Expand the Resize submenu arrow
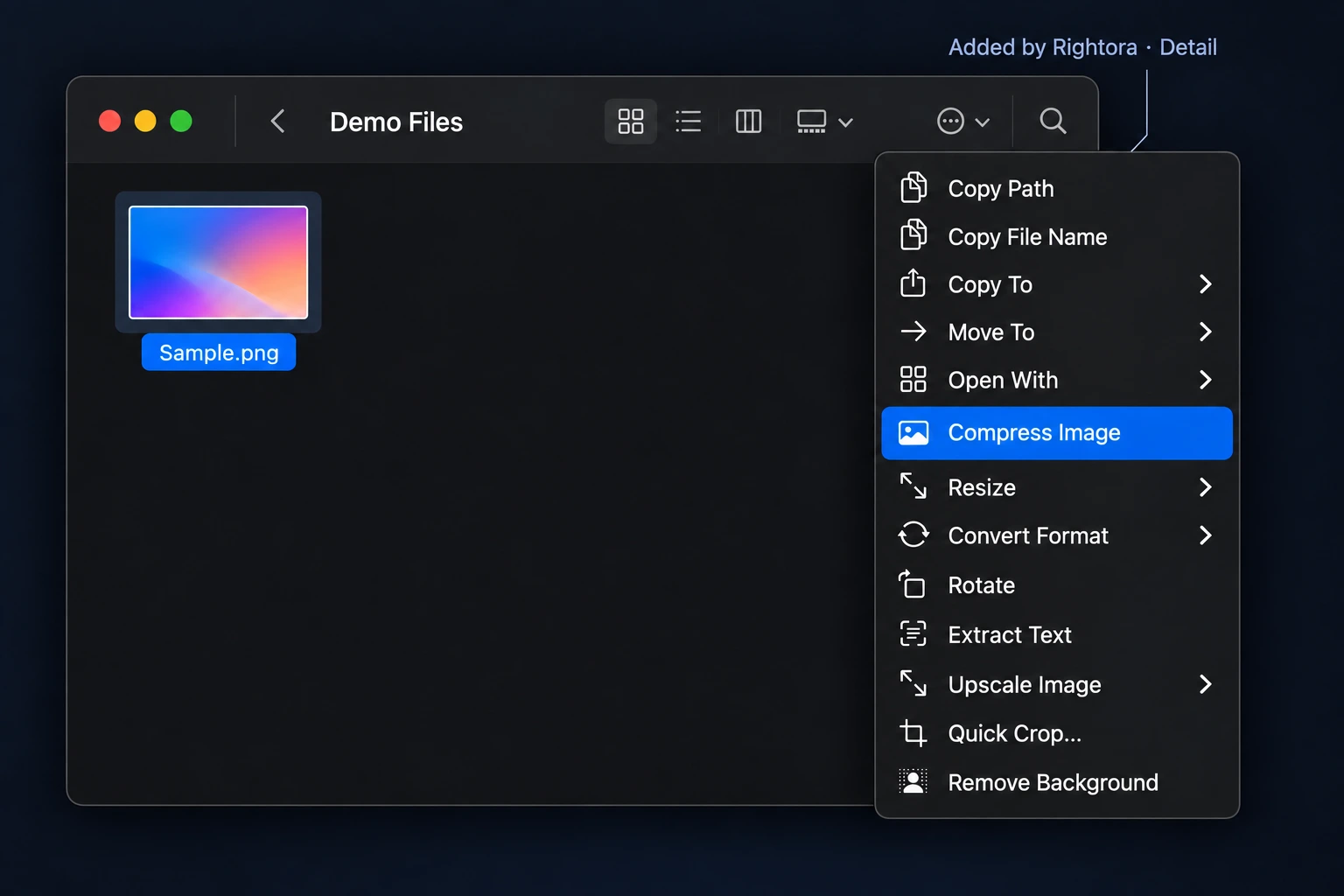Image resolution: width=1344 pixels, height=896 pixels. point(1205,486)
